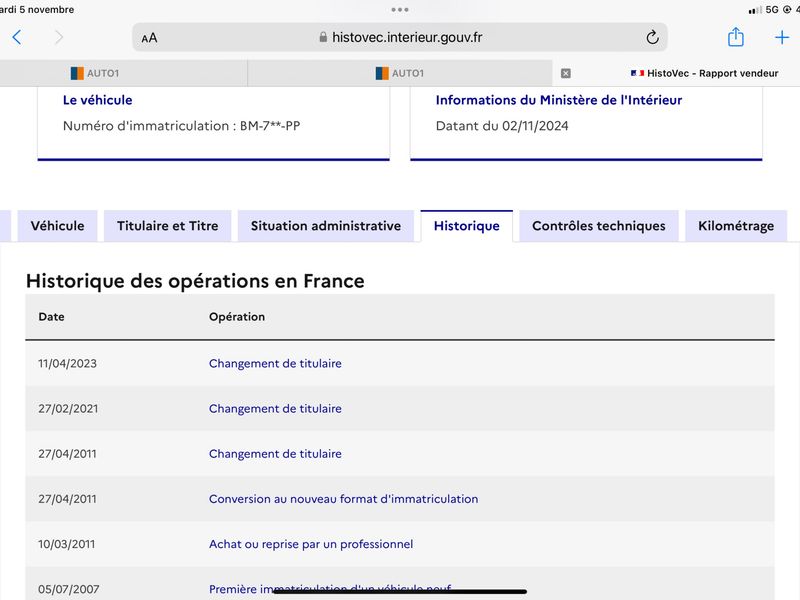The image size is (800, 600).
Task: Click Historique des opérations en France heading
Action: 195,281
